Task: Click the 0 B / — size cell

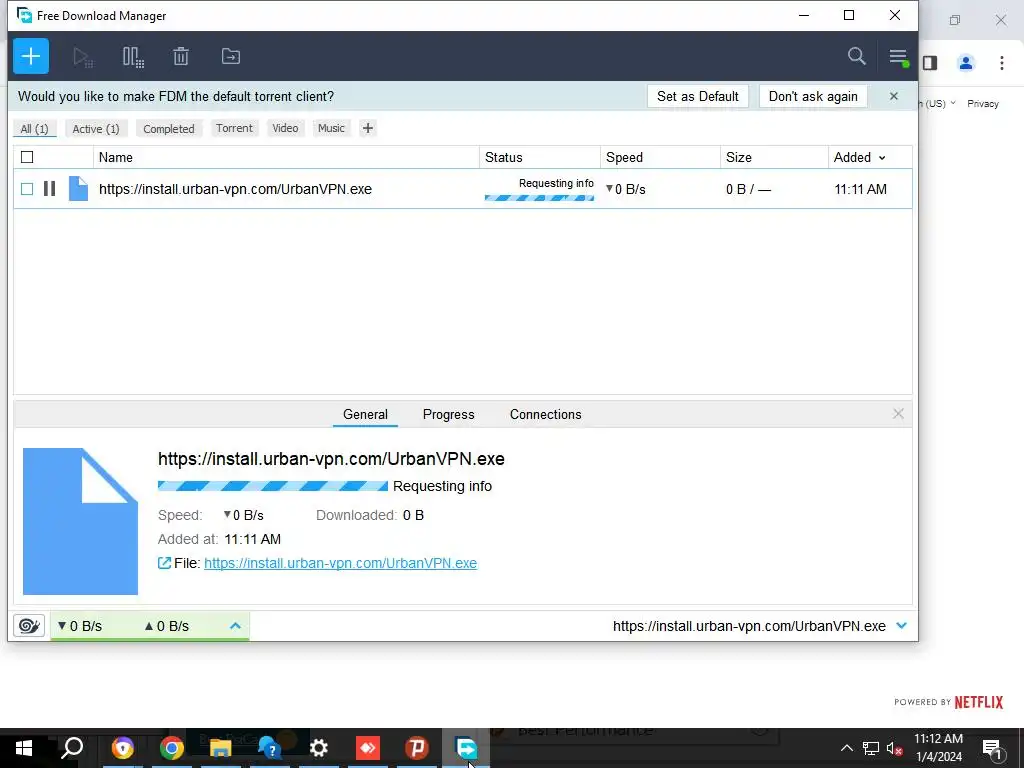Action: [748, 189]
